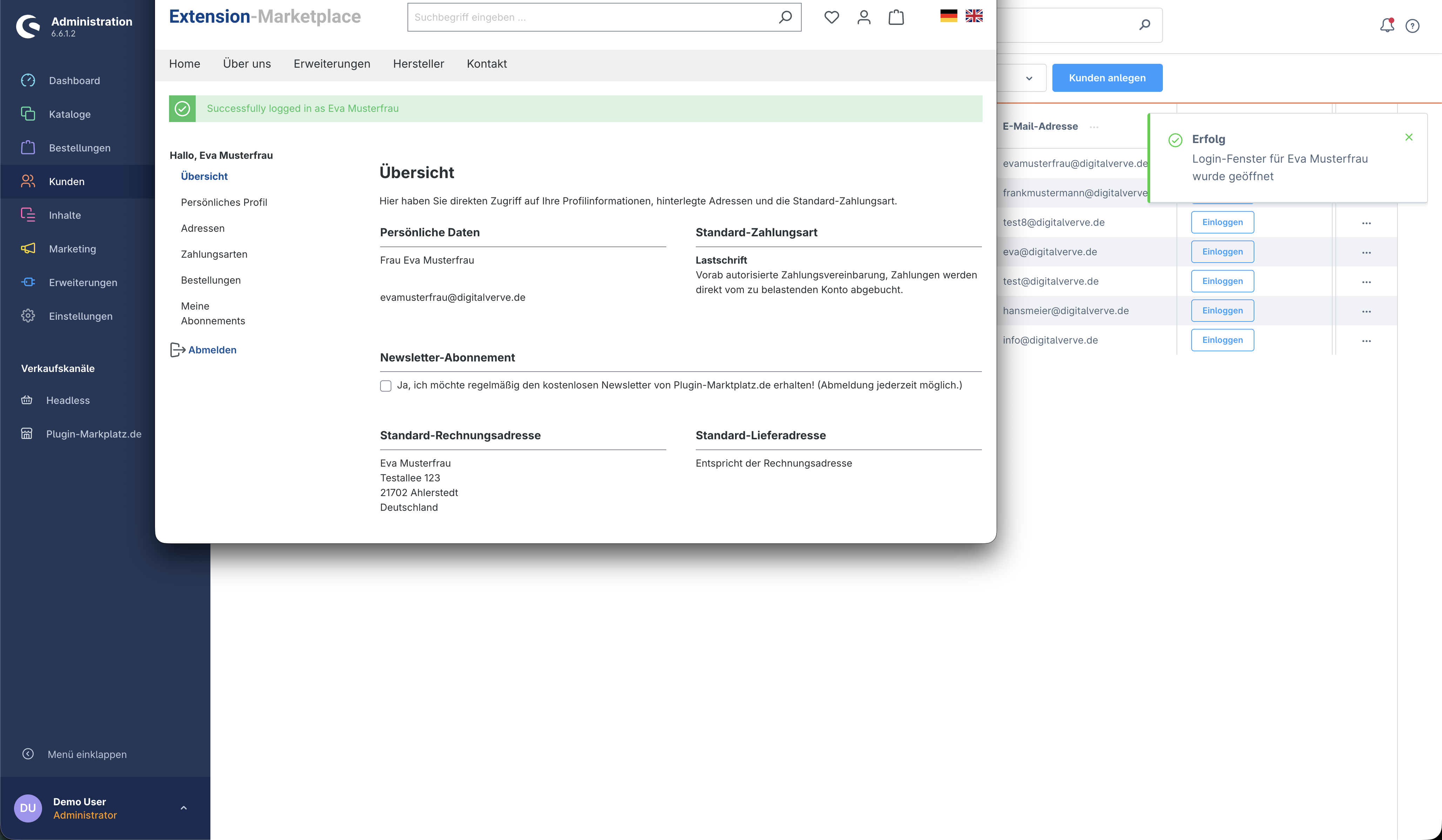Switch language with the German flag
Viewport: 1442px width, 840px height.
coord(948,16)
